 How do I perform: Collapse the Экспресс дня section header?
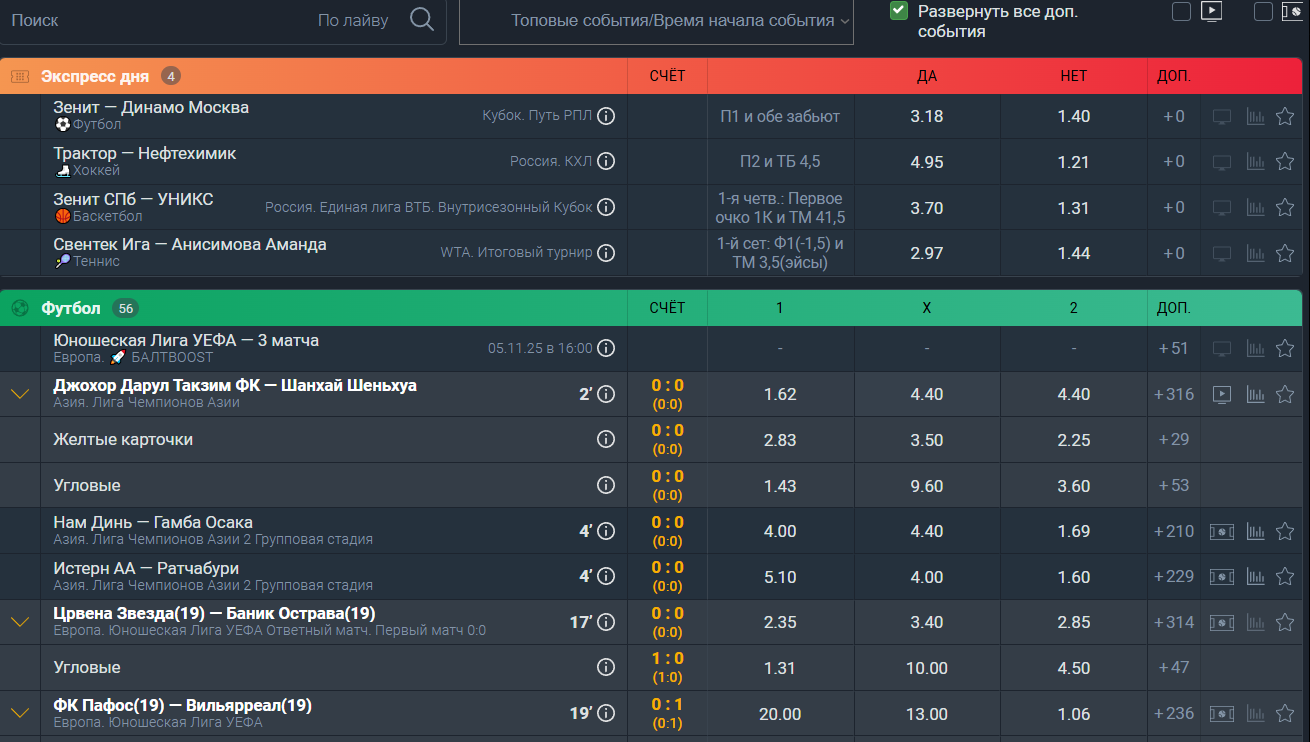click(95, 77)
